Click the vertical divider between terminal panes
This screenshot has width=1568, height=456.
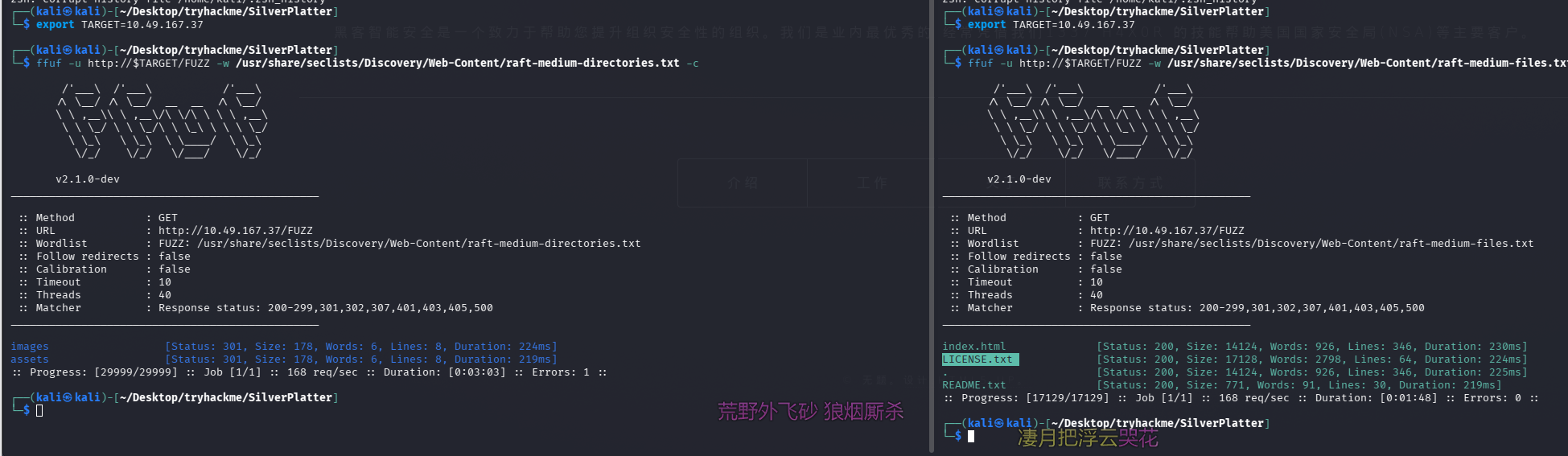(x=932, y=228)
